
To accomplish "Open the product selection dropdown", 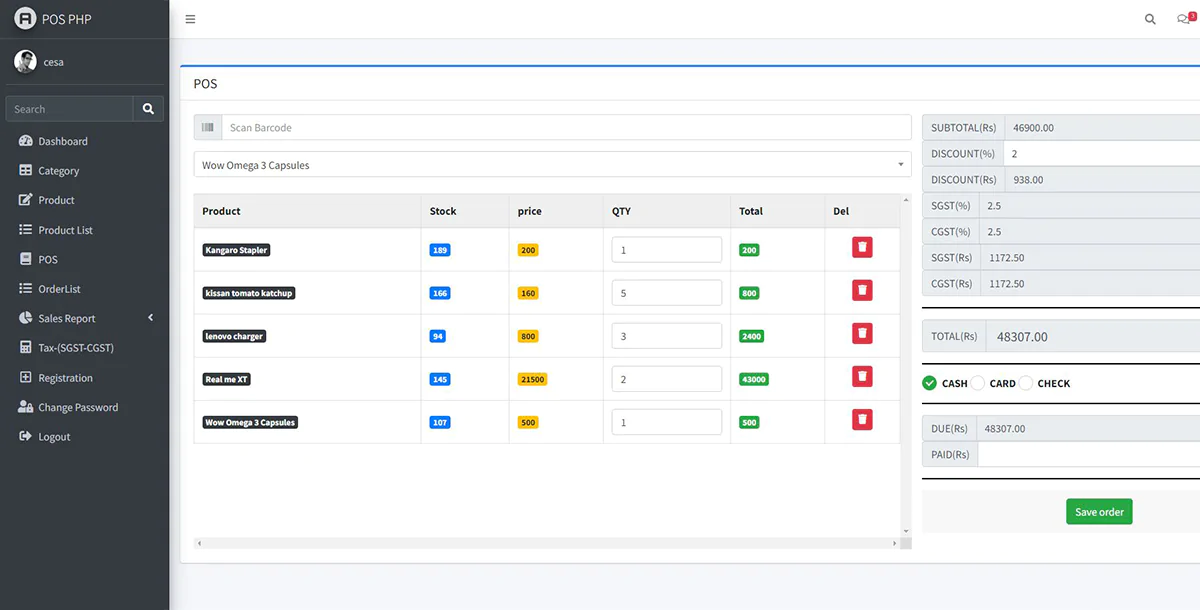I will 552,165.
